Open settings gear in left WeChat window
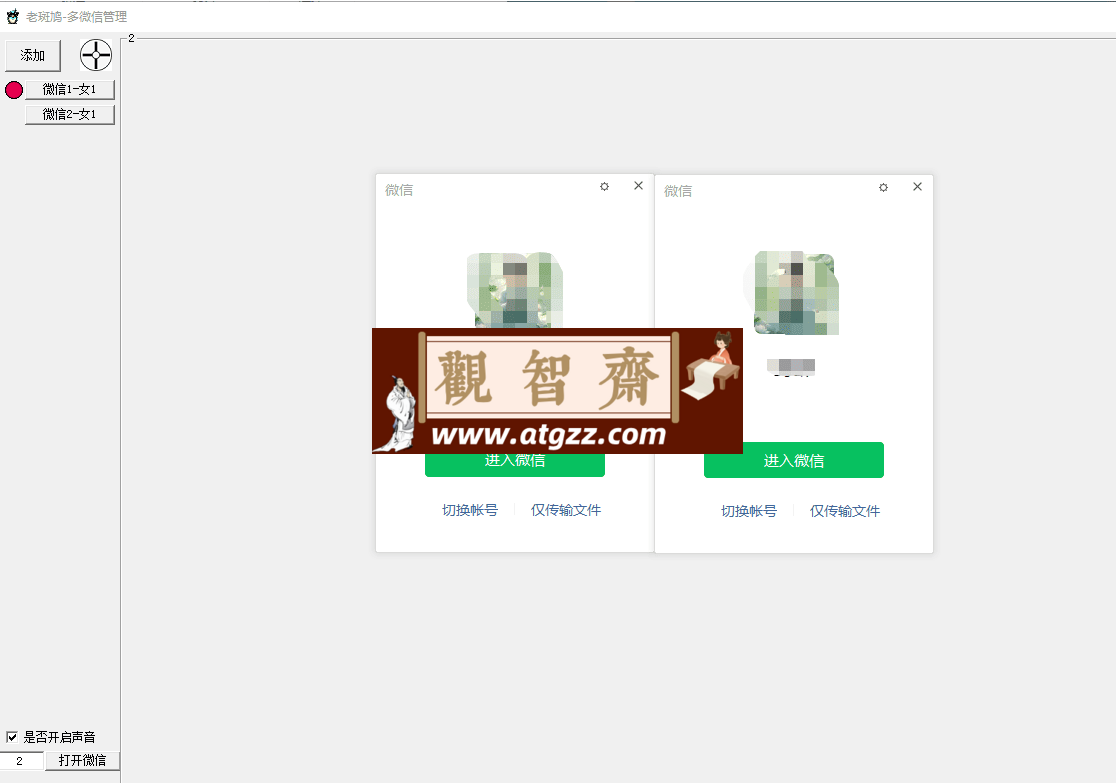This screenshot has width=1116, height=783. 604,186
